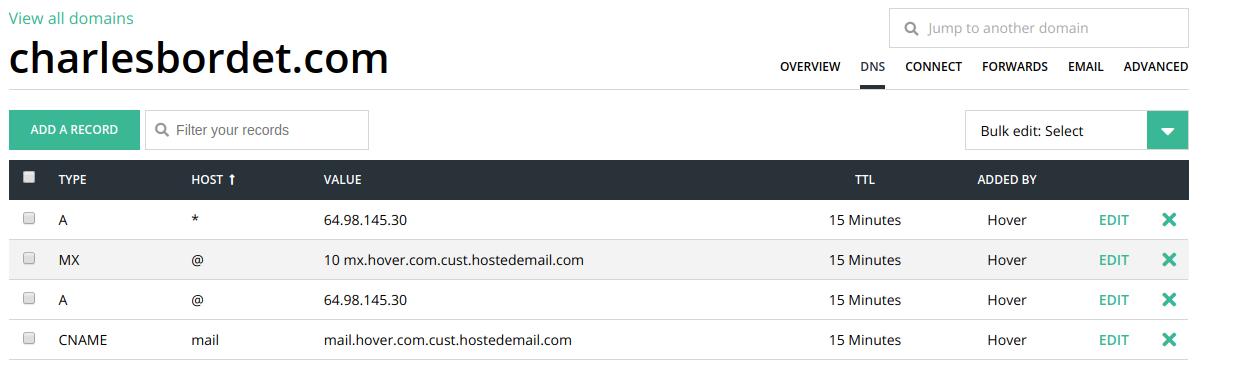Delete the MX record with X icon
The image size is (1238, 385).
(1168, 260)
